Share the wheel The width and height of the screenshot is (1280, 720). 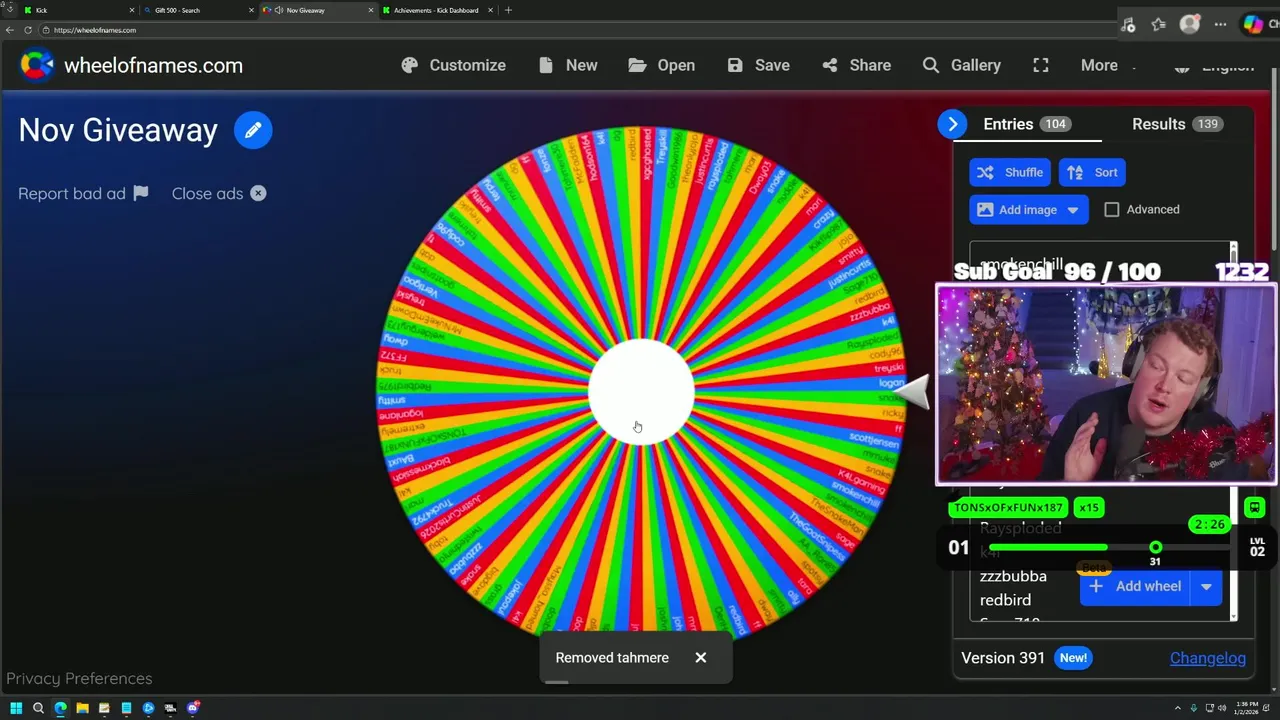pyautogui.click(x=856, y=65)
